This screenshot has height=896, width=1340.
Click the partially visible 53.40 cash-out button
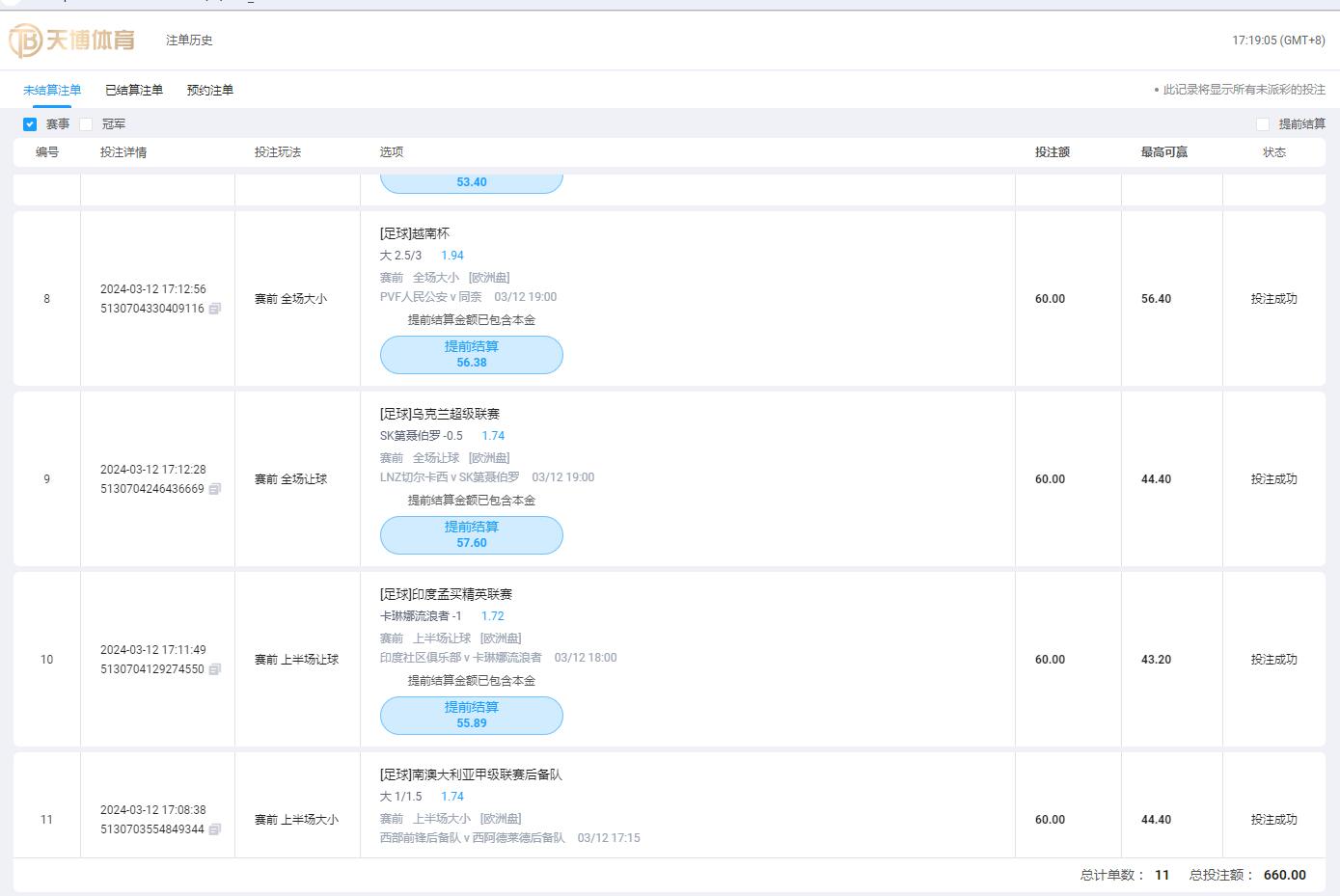(x=471, y=182)
